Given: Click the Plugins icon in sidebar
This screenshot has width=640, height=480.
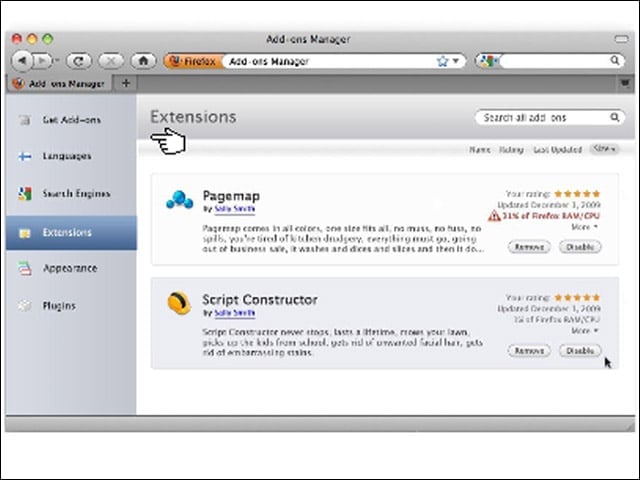Looking at the screenshot, I should click(24, 306).
